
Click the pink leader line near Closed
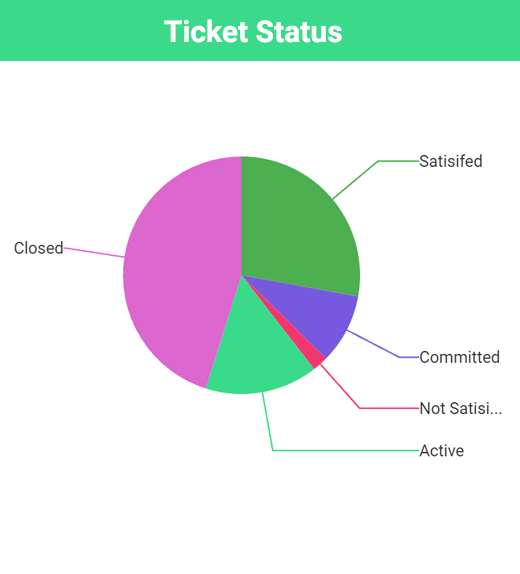[94, 253]
